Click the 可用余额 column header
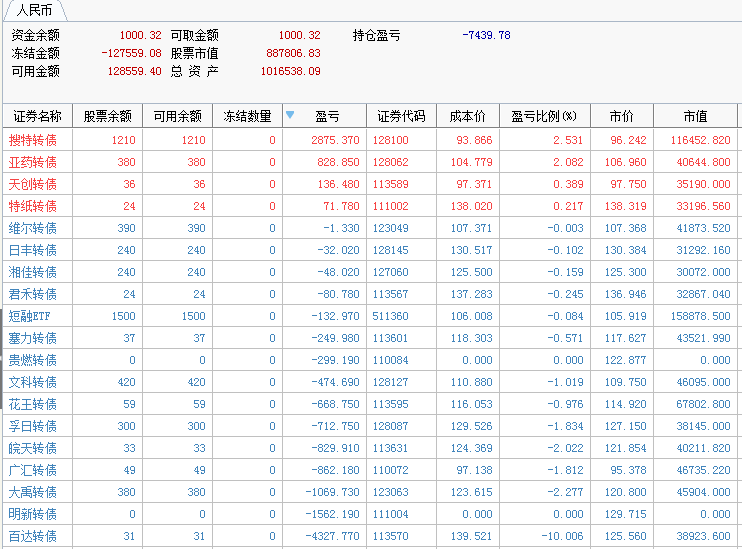Screen dimensions: 742x549 [177, 116]
